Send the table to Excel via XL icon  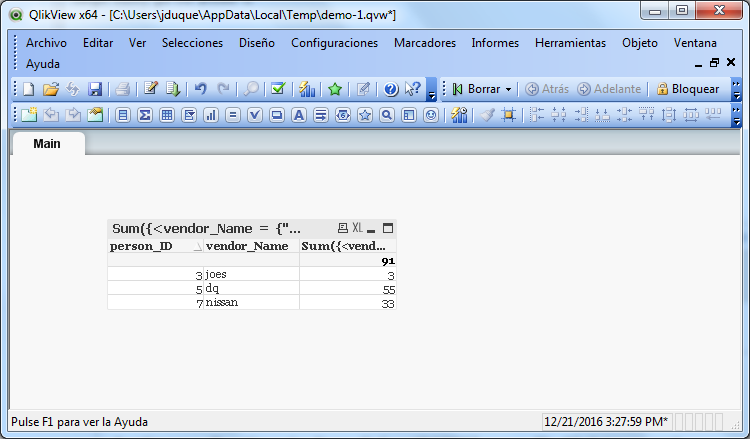coord(357,228)
